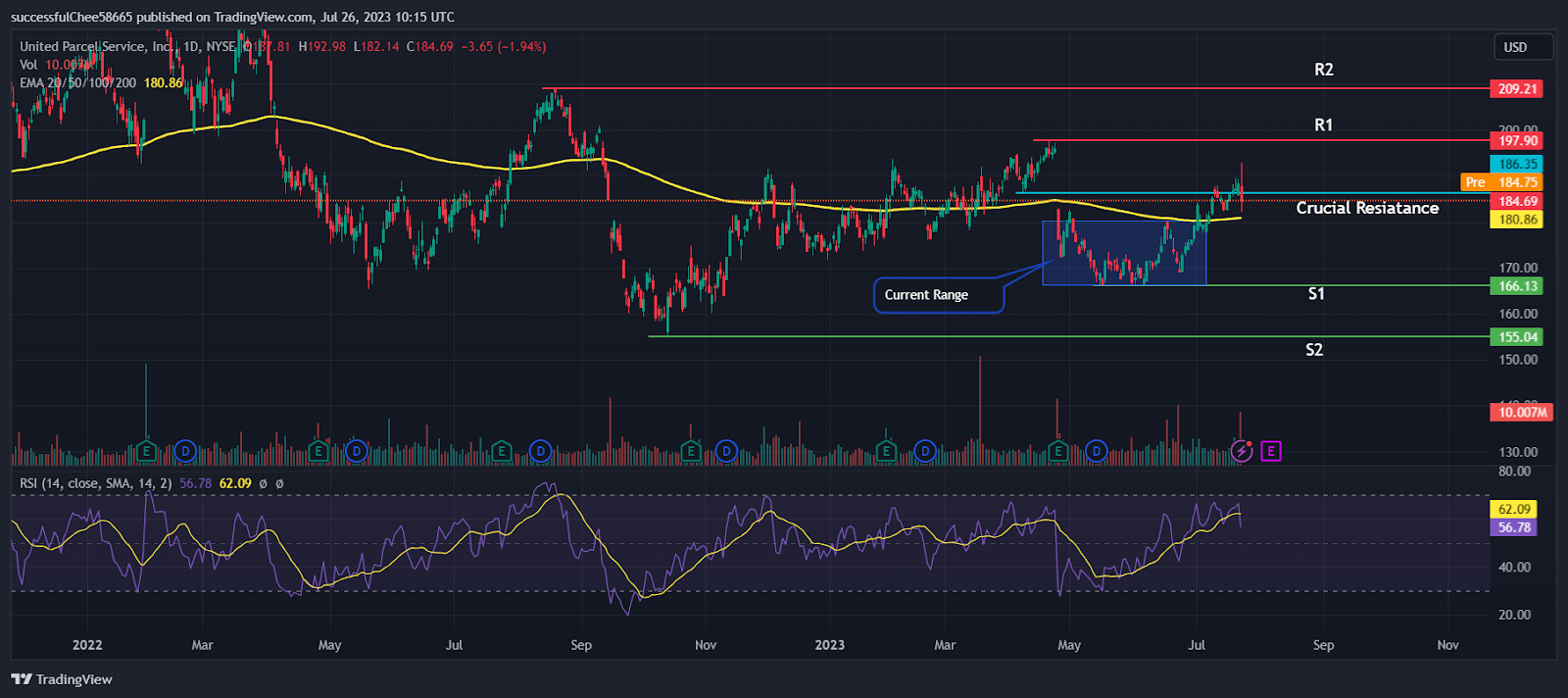Click the earnings E marker from late October 2022
This screenshot has height=698, width=1568.
coord(691,452)
